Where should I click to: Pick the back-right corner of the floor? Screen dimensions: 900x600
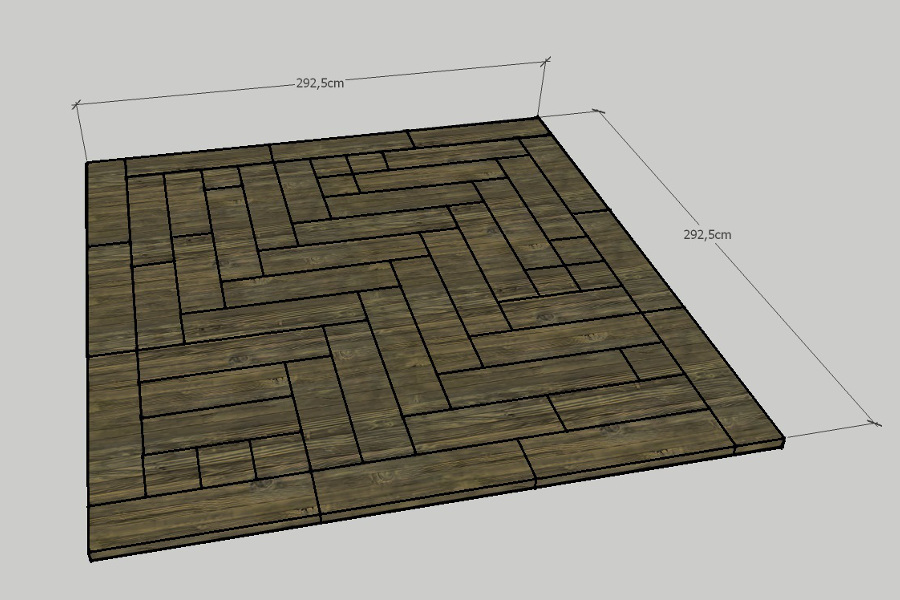point(541,118)
